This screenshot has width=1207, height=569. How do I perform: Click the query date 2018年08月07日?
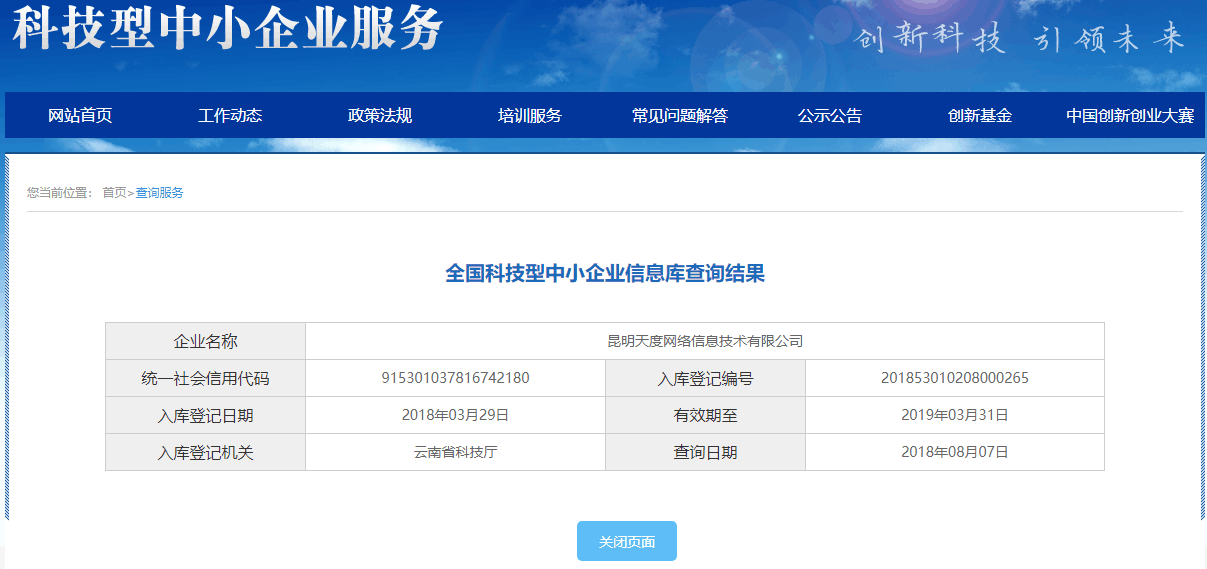click(954, 452)
